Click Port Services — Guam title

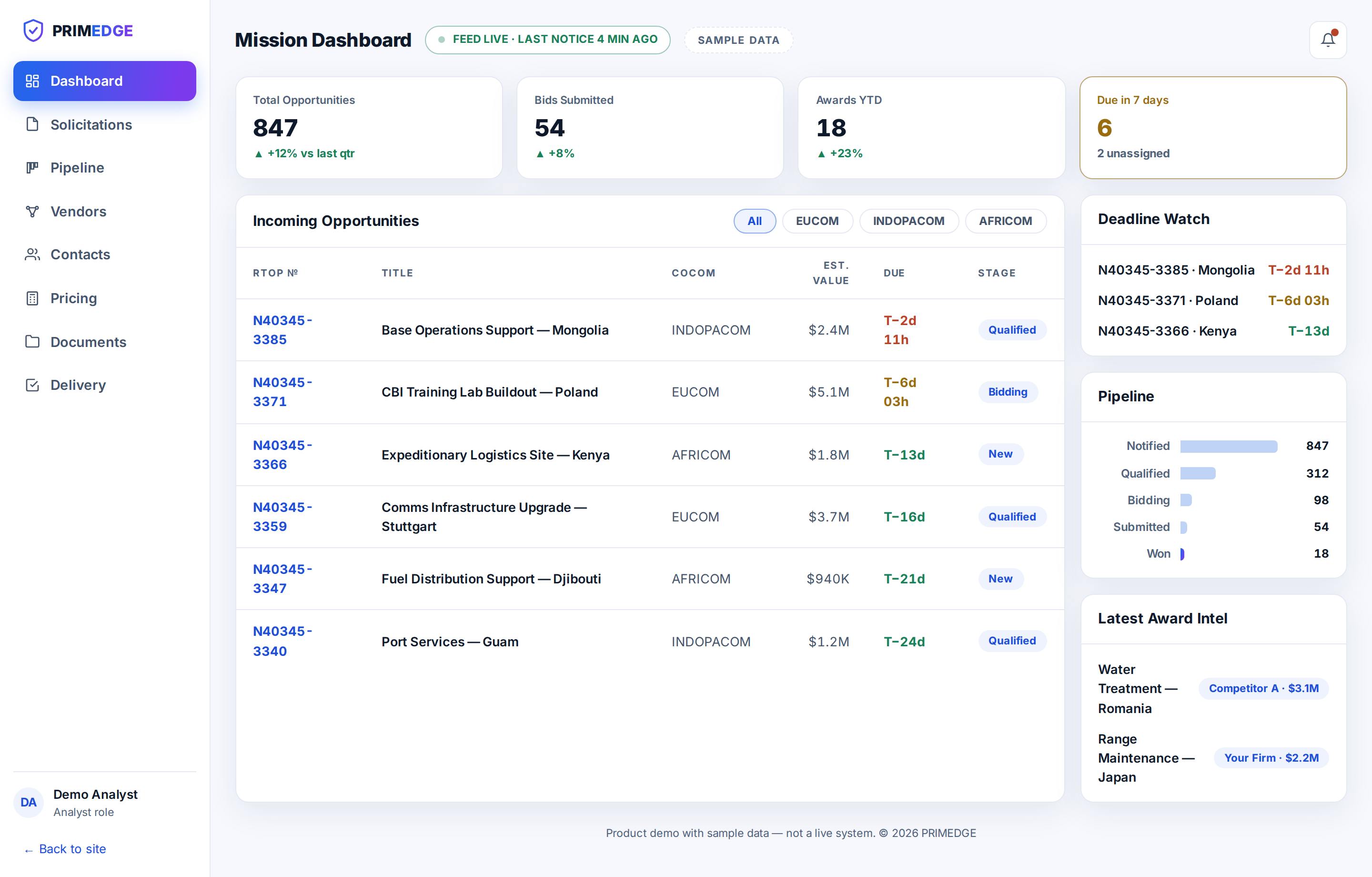pos(450,642)
